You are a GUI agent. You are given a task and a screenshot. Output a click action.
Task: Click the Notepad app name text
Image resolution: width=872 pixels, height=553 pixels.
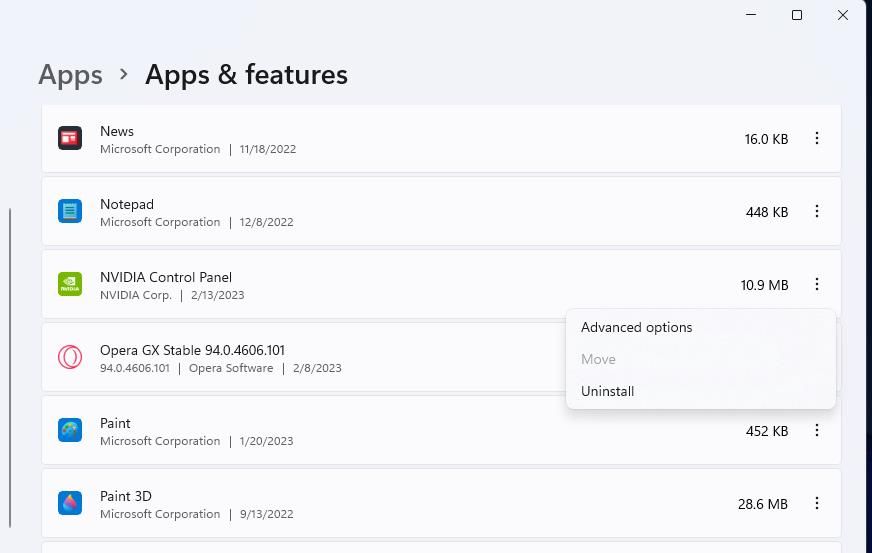coord(127,204)
